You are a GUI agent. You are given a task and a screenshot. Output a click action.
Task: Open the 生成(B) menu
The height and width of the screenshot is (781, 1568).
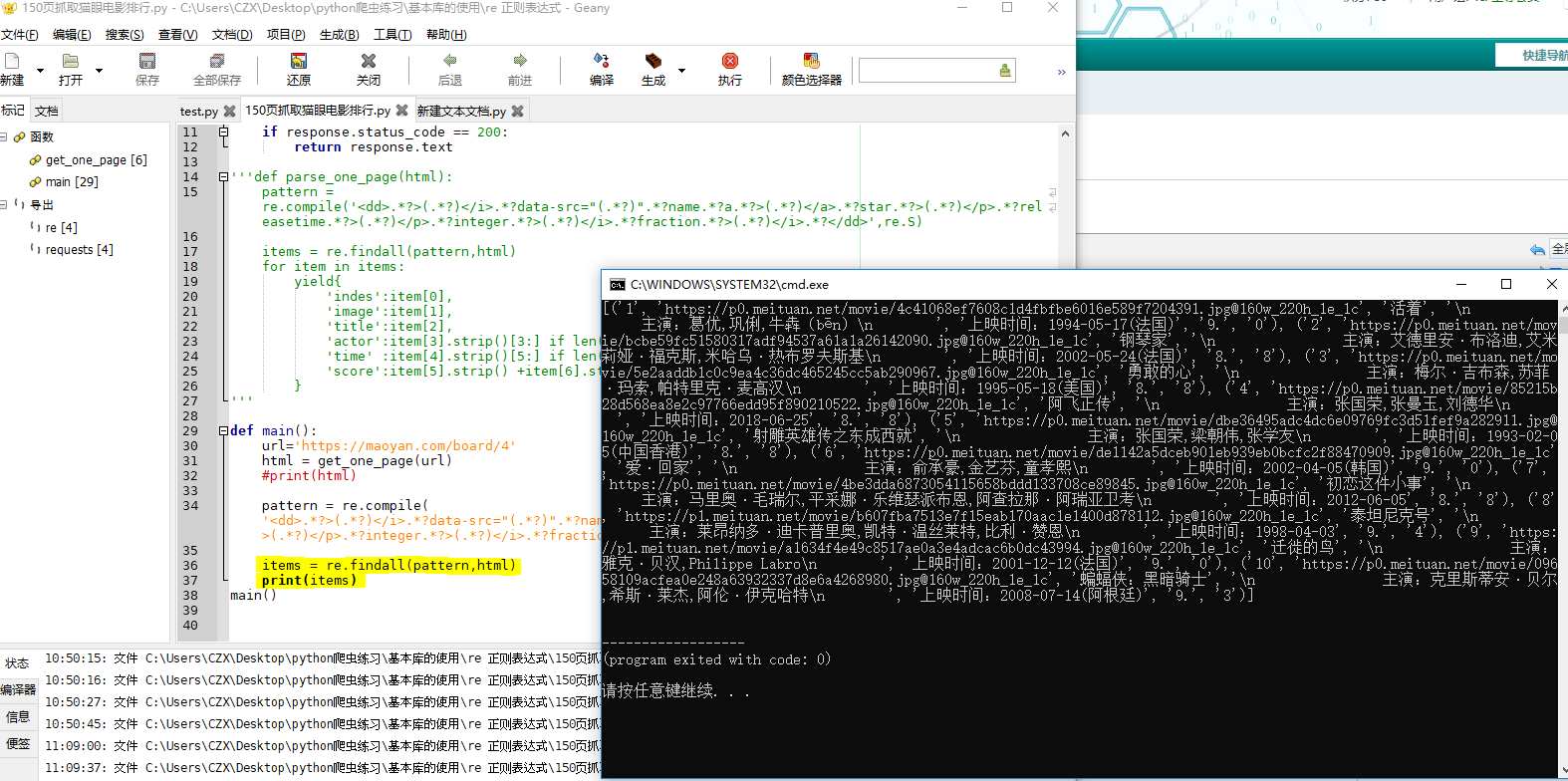coord(339,35)
